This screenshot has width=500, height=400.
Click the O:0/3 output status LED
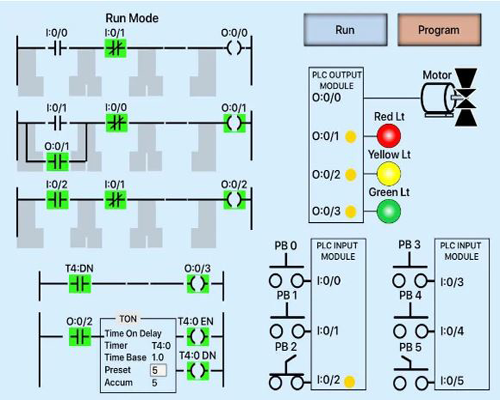pos(351,212)
